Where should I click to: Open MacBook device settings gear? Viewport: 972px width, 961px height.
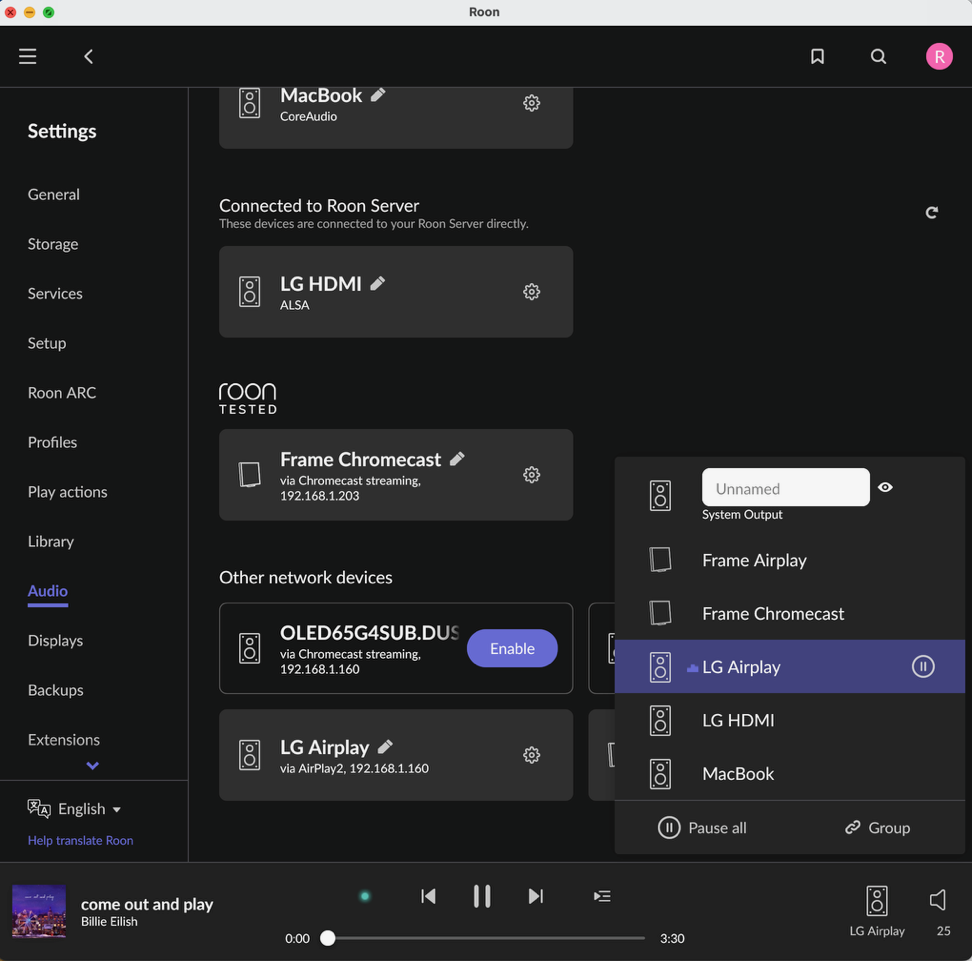coord(531,103)
